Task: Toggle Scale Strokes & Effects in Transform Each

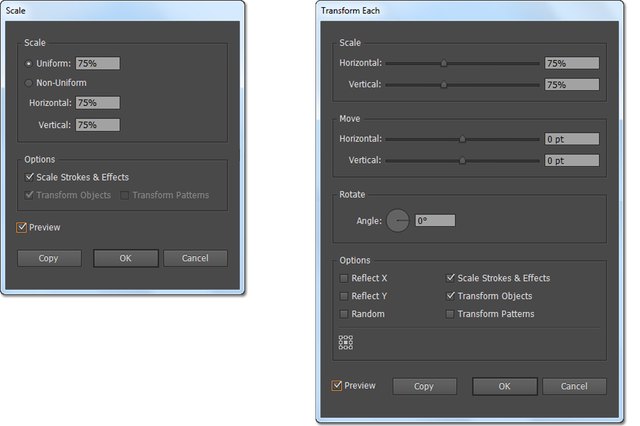Action: click(450, 278)
